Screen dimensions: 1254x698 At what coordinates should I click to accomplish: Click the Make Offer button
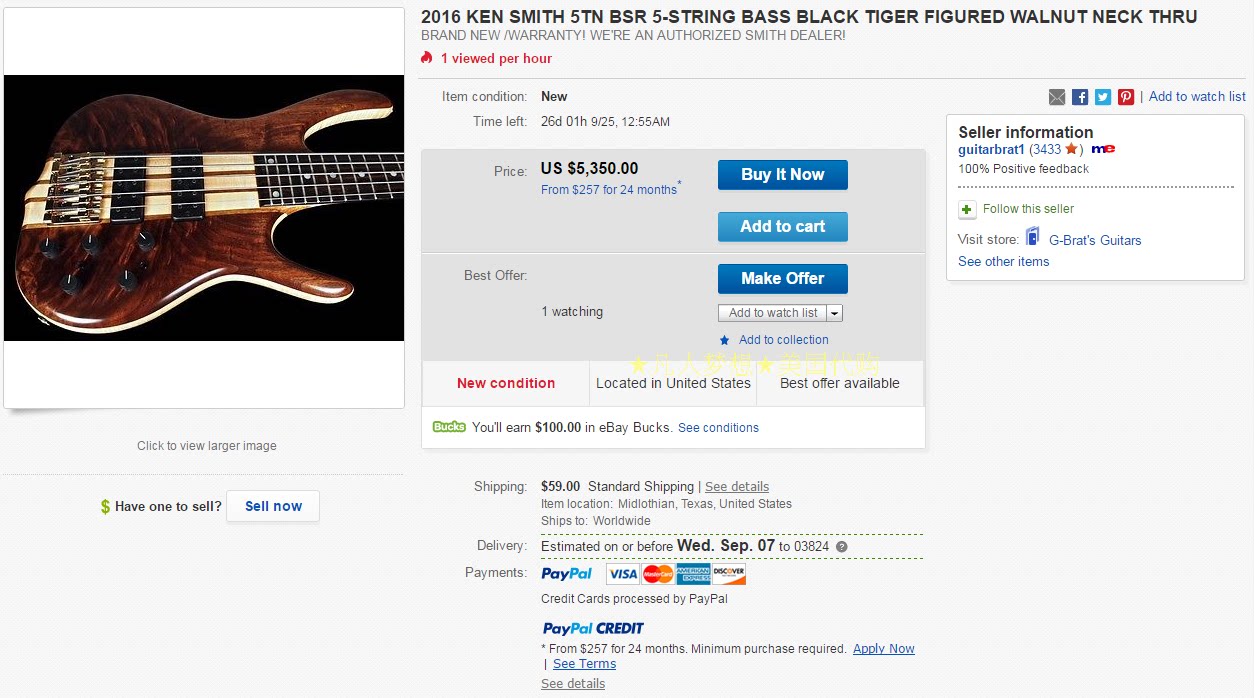[782, 279]
